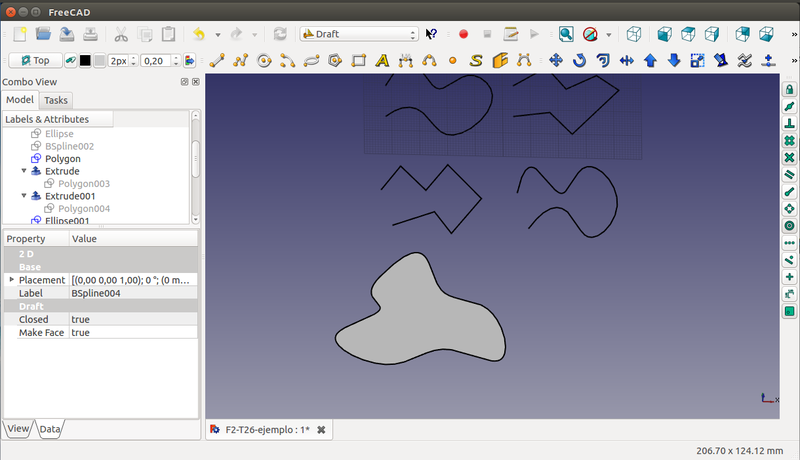The height and width of the screenshot is (460, 800).
Task: Click the black line color swatch
Action: [x=86, y=61]
